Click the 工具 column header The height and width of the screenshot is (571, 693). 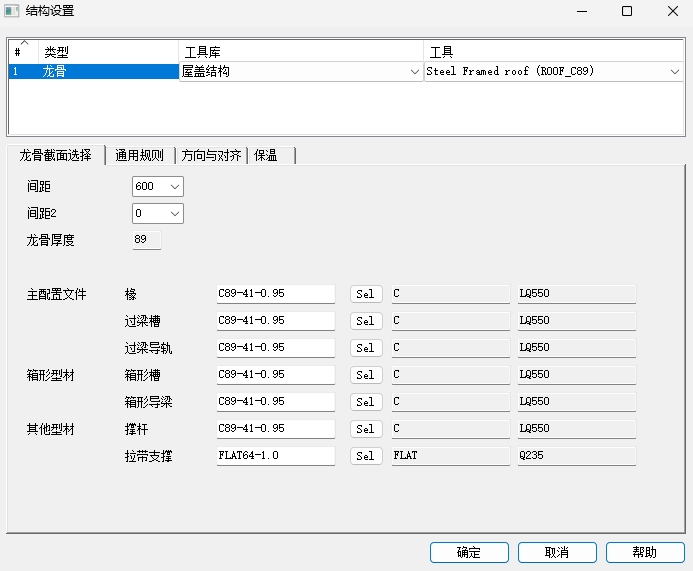pyautogui.click(x=554, y=52)
